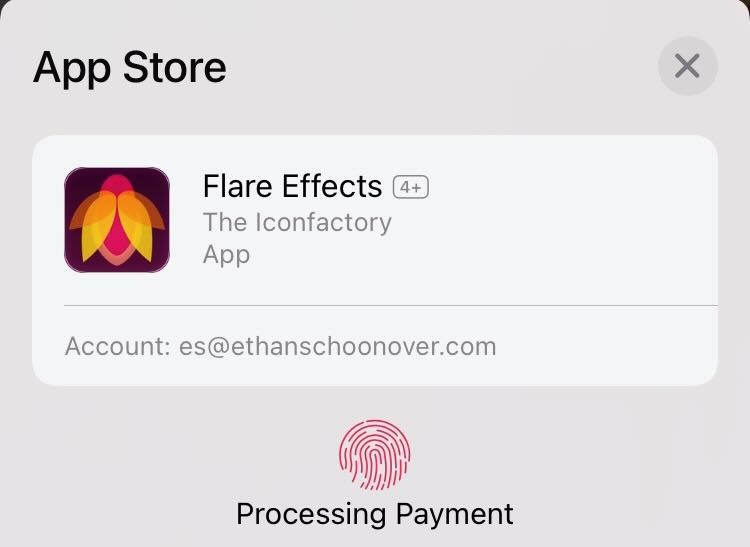750x547 pixels.
Task: Tap the 4+ age rating badge
Action: click(411, 187)
